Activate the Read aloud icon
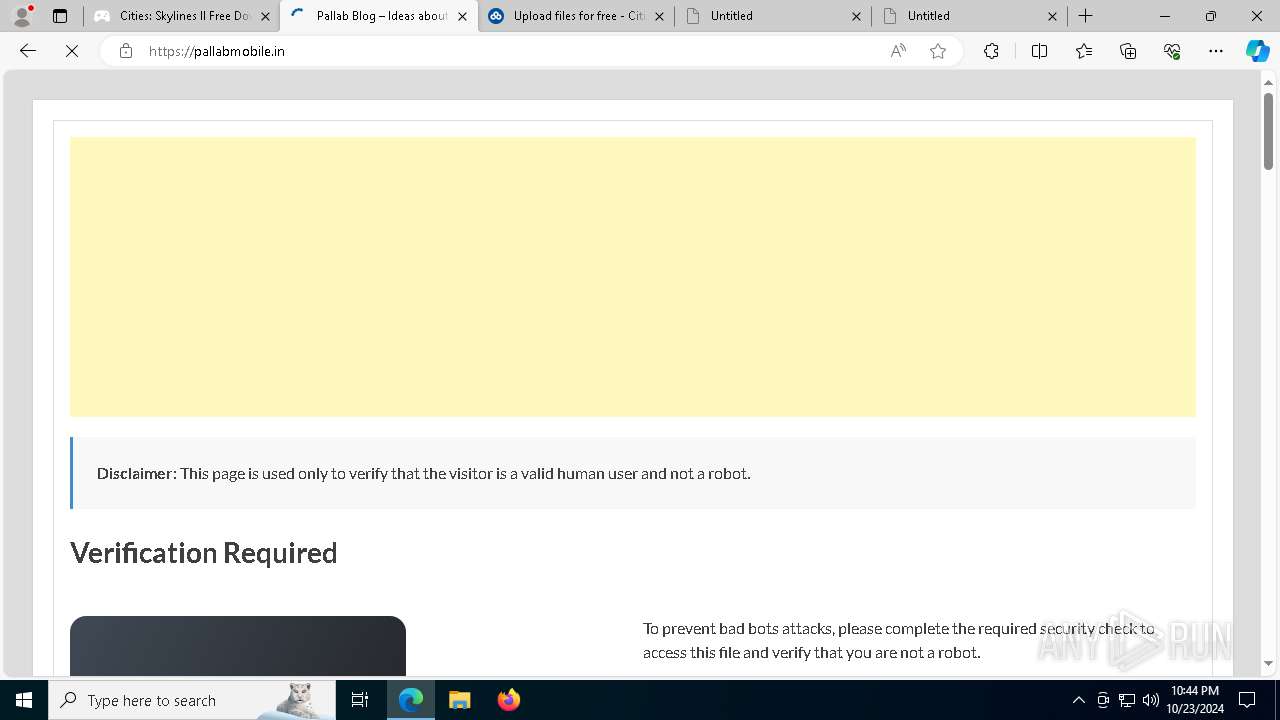 pos(898,51)
